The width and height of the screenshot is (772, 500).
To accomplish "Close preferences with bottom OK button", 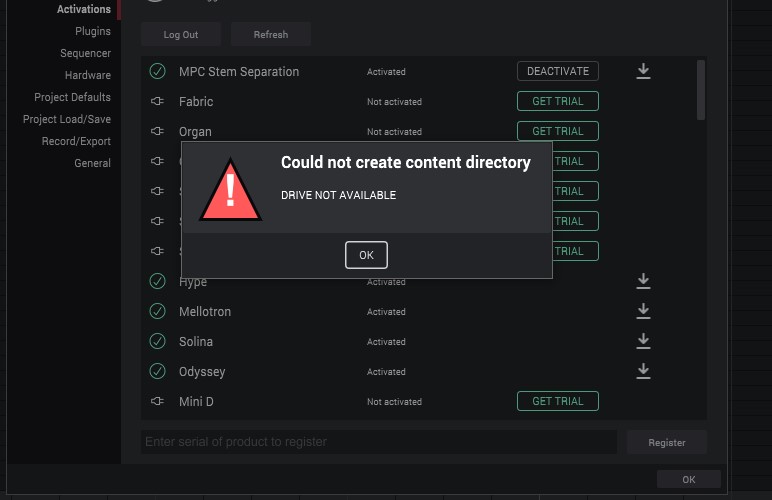I will (x=689, y=479).
